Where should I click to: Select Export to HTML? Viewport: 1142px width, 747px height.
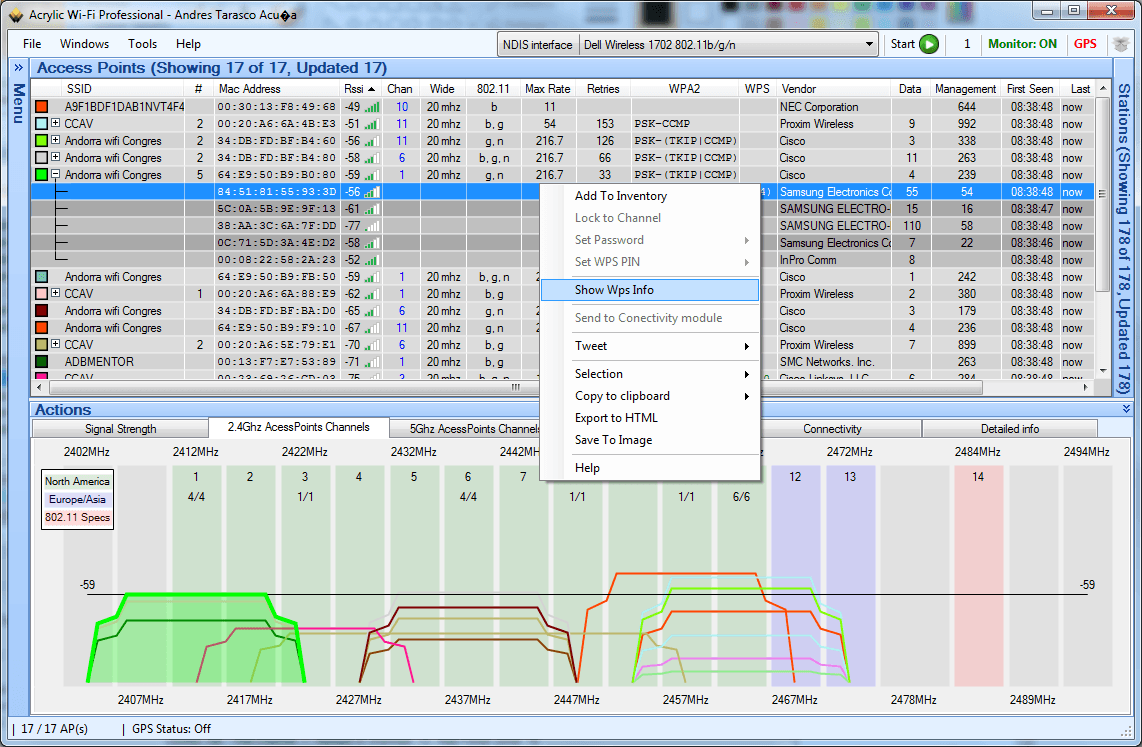pos(650,418)
